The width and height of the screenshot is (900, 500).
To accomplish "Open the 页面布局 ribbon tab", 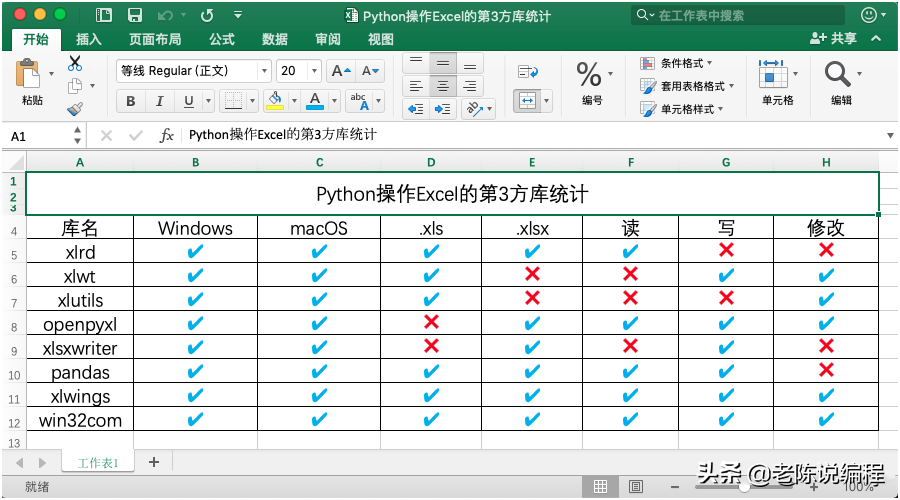I will click(x=155, y=40).
